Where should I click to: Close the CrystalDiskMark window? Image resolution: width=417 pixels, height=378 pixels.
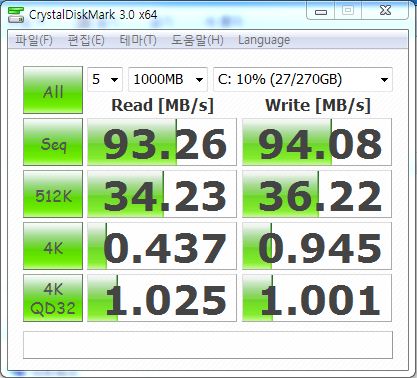coord(385,11)
